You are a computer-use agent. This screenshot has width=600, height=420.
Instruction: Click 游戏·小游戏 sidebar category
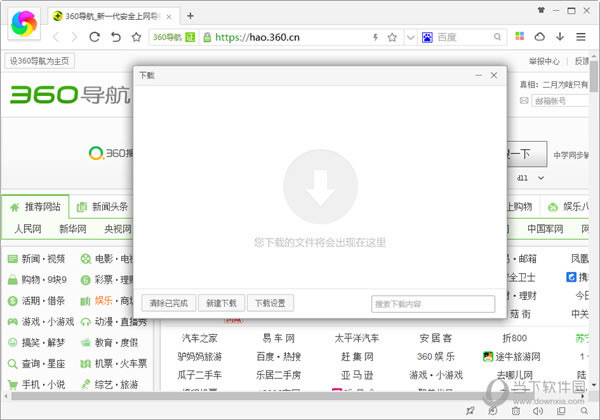click(x=41, y=322)
